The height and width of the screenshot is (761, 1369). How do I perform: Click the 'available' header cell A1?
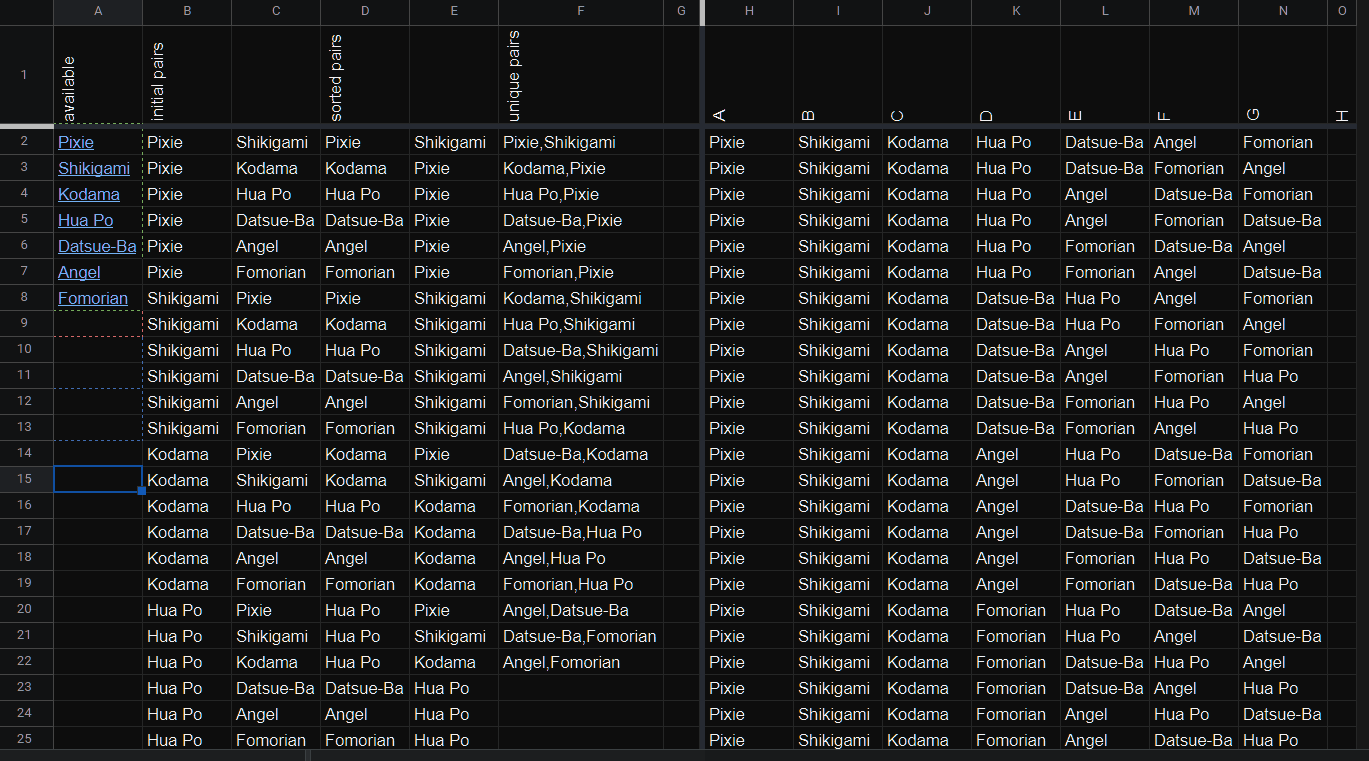coord(98,75)
